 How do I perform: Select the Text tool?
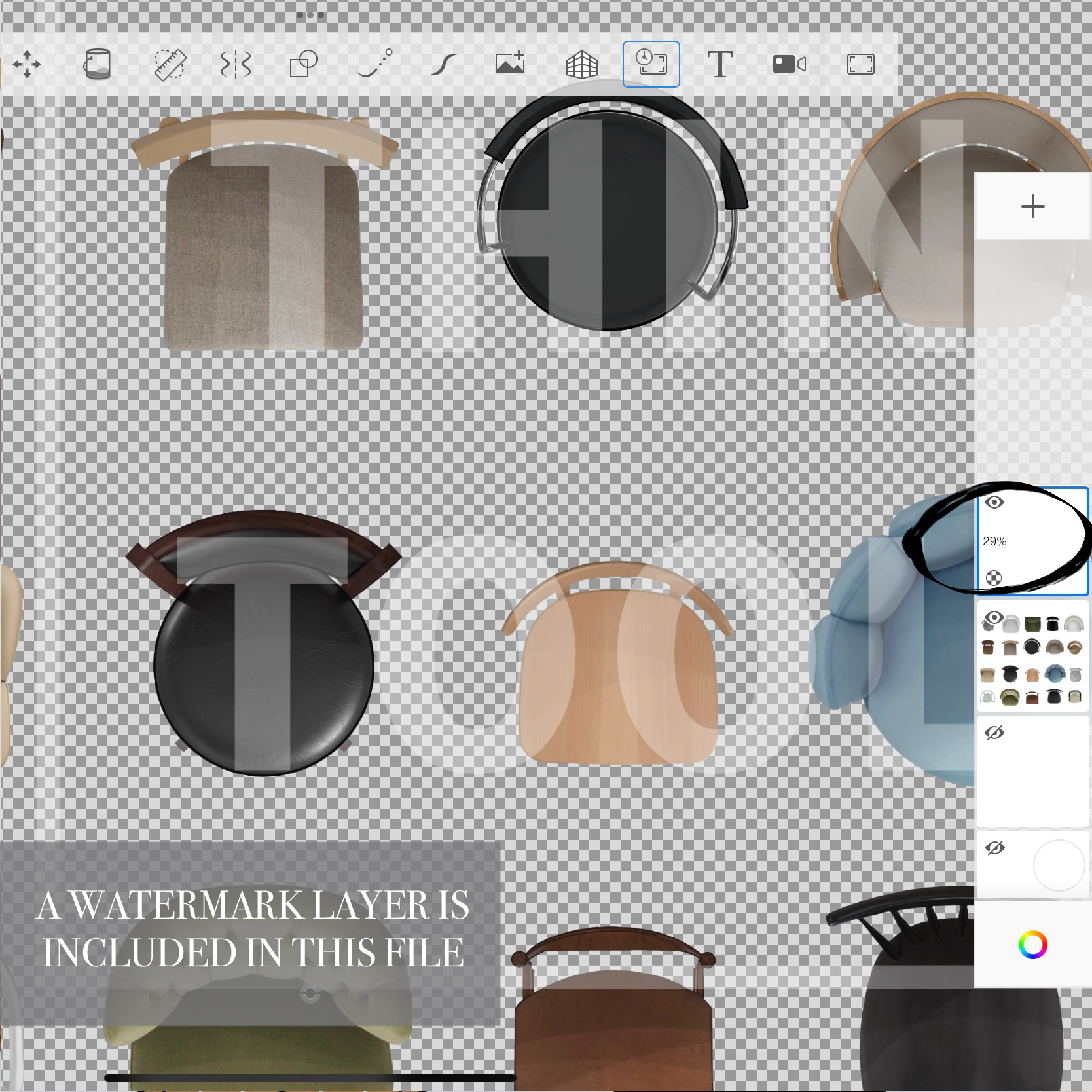tap(719, 64)
